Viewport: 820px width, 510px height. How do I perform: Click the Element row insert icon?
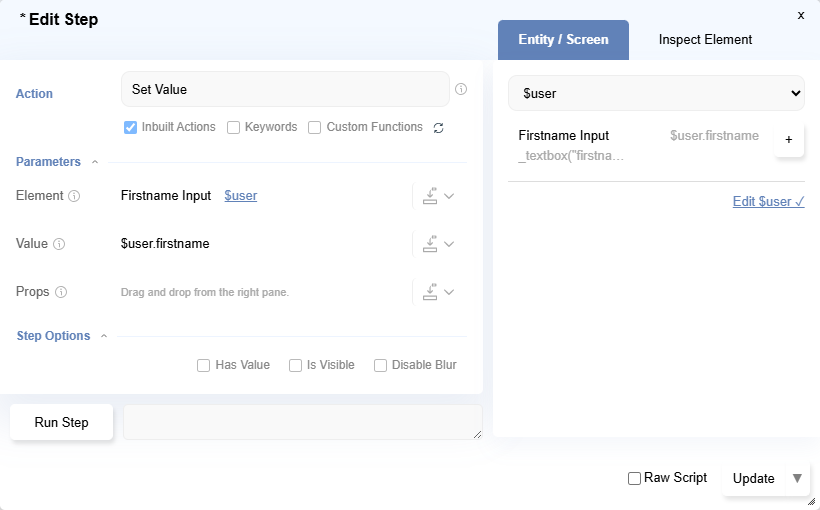coord(430,196)
